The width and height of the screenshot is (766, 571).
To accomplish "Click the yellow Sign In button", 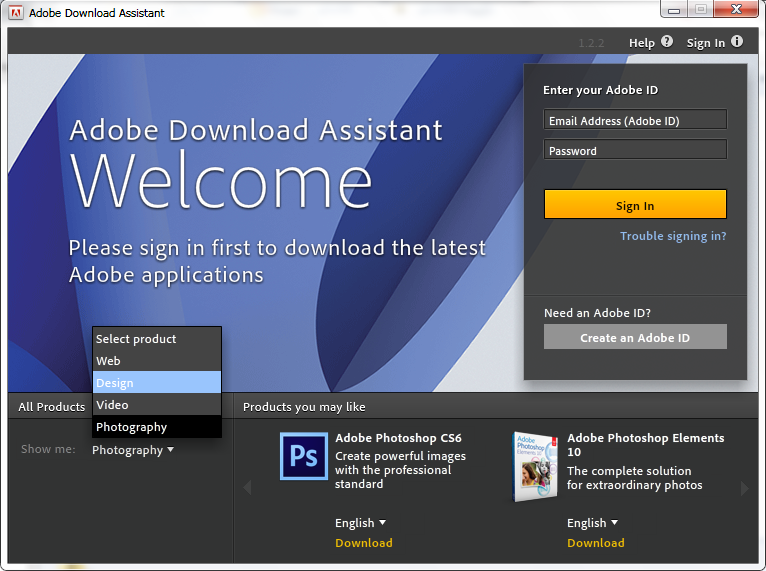I will point(635,204).
